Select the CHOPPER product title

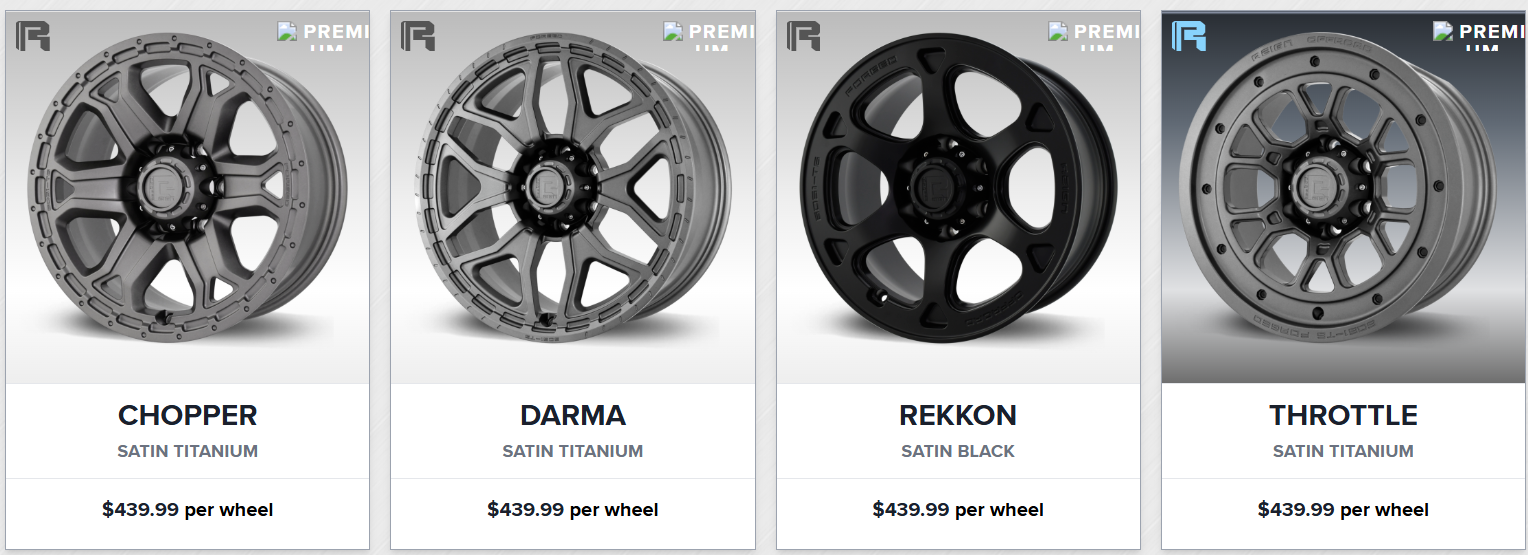[187, 415]
